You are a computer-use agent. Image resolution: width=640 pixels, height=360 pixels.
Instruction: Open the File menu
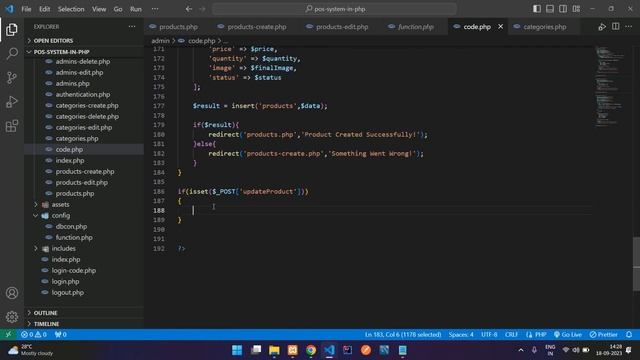pos(26,9)
